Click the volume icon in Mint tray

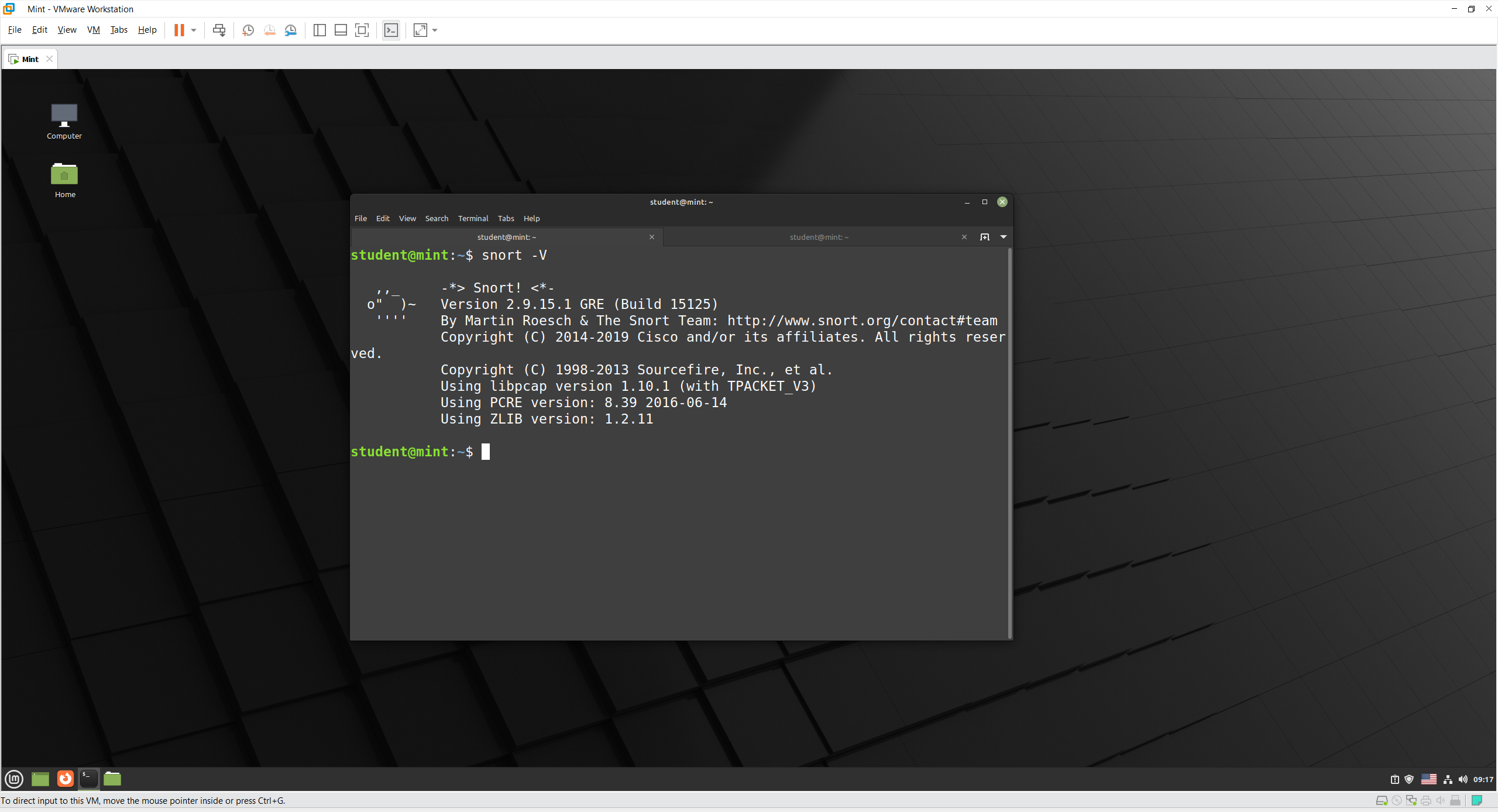[1463, 779]
